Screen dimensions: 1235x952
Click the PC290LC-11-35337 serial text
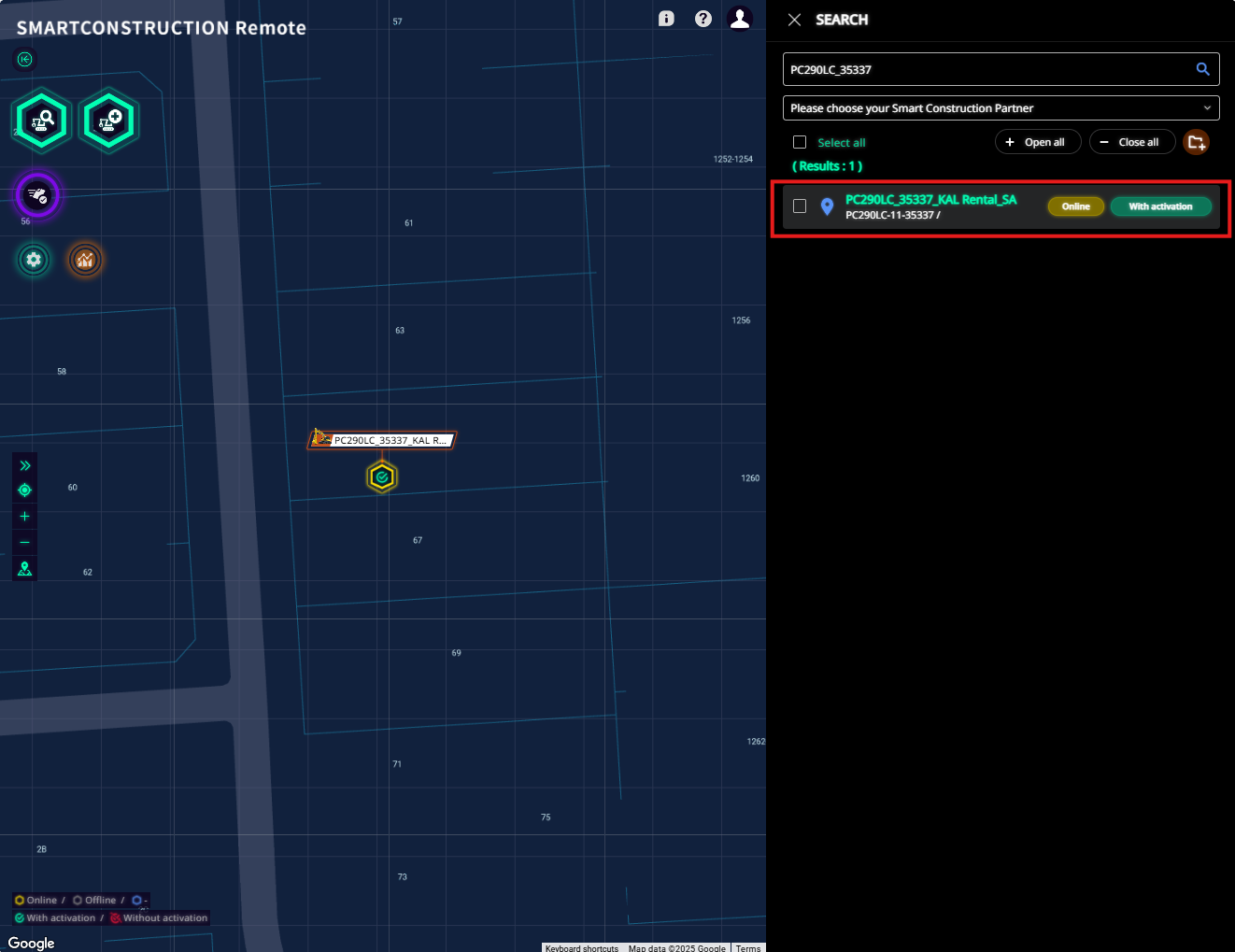(x=893, y=215)
